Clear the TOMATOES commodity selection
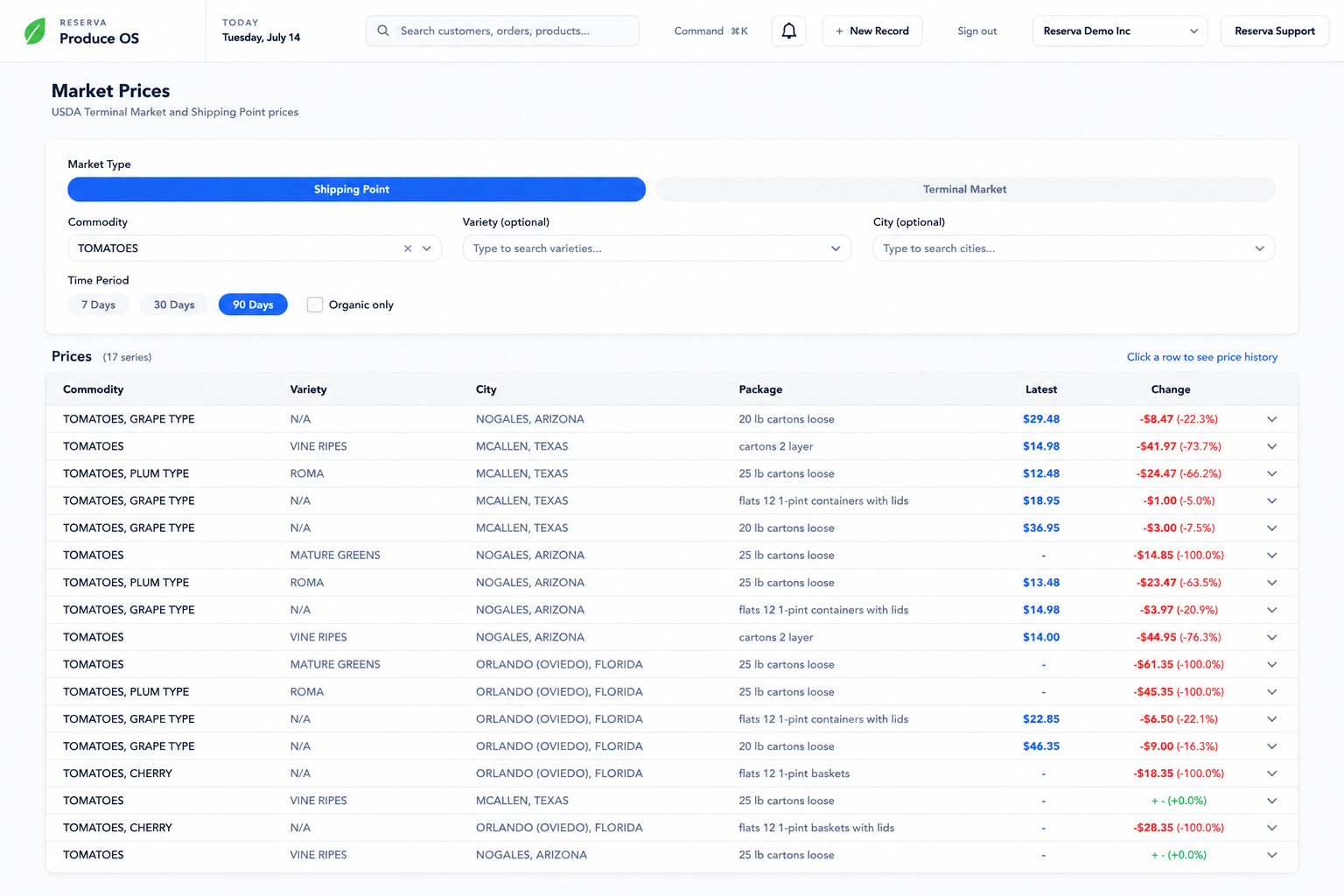 point(408,248)
